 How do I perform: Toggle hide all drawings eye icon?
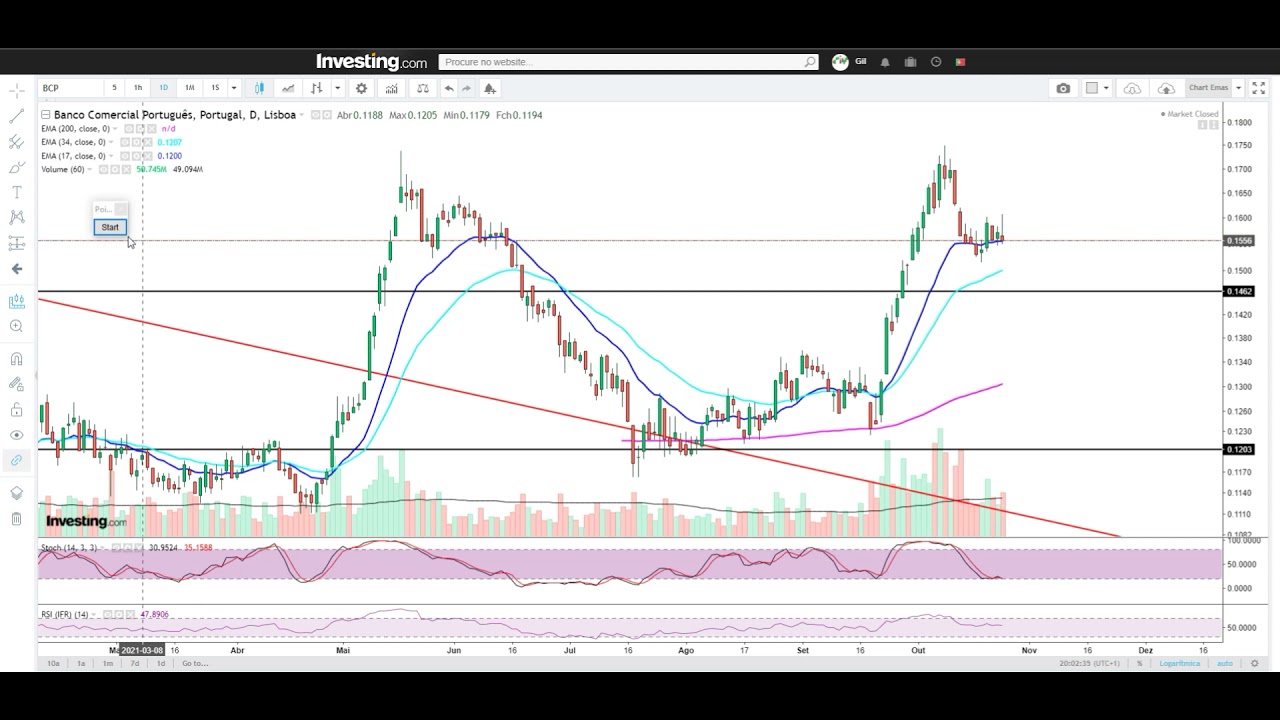pyautogui.click(x=16, y=435)
